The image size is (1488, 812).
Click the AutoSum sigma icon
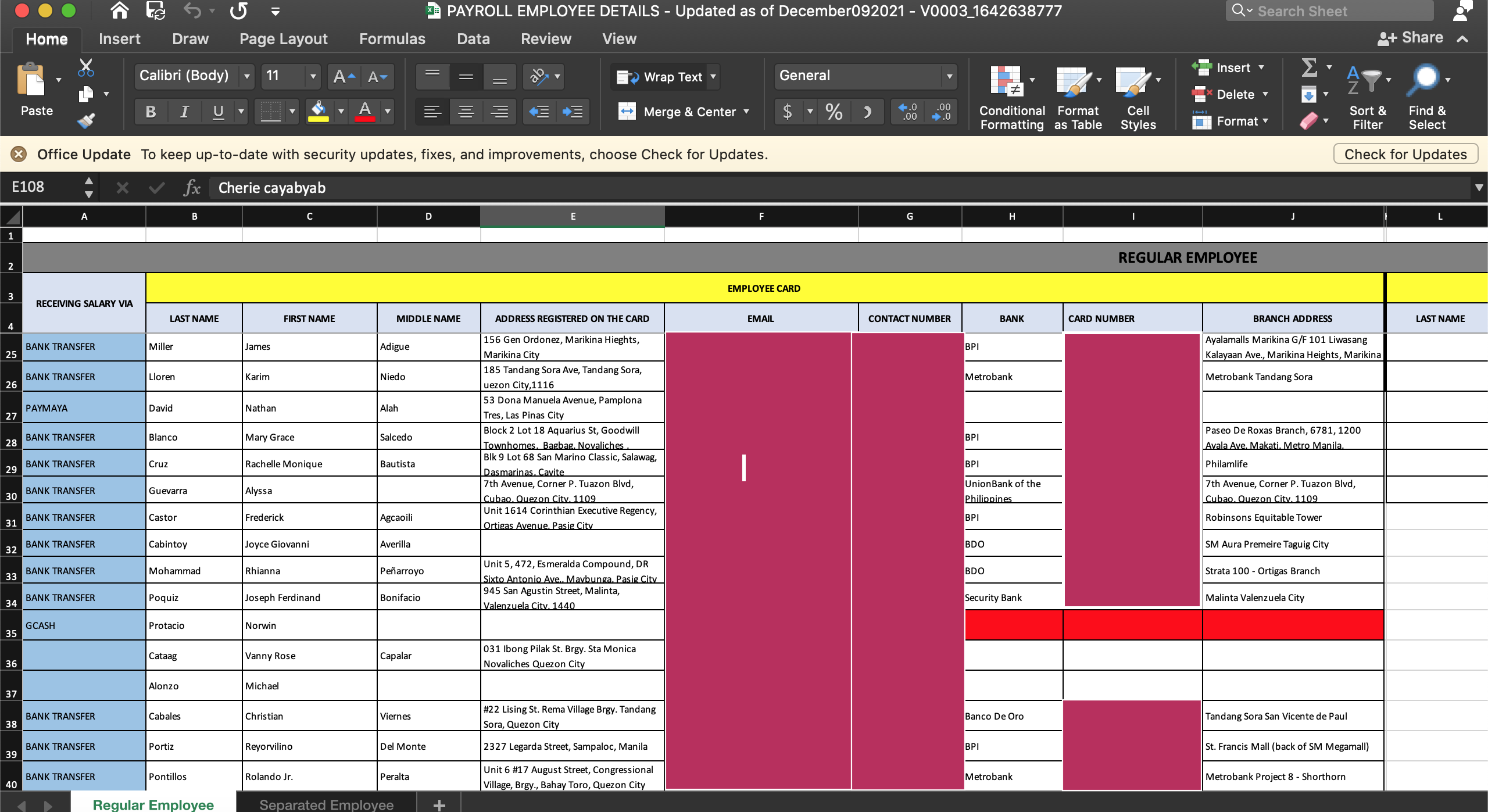click(1309, 67)
